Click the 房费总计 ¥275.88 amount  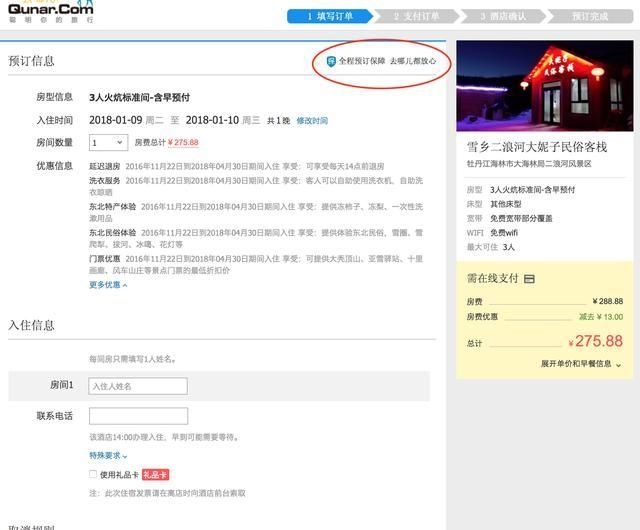pos(183,143)
